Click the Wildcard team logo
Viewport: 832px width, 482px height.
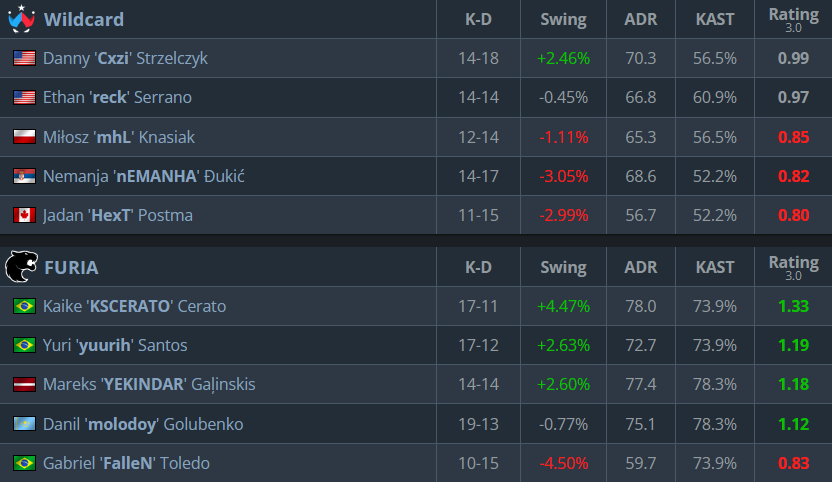coord(22,19)
